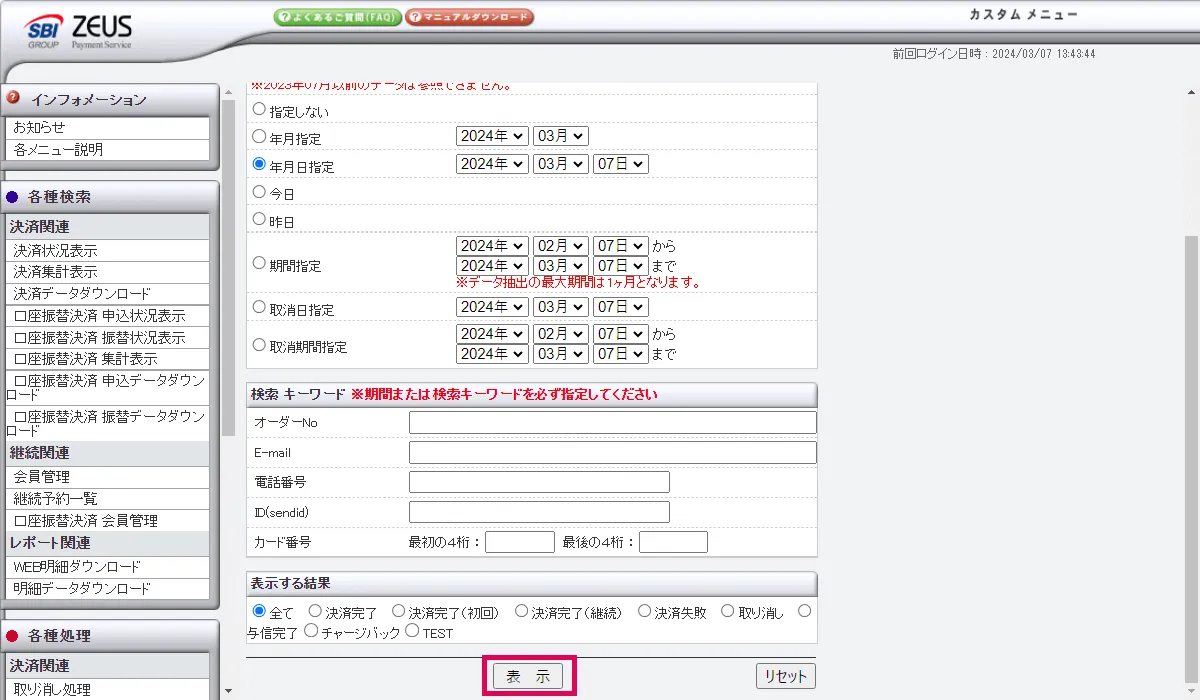The height and width of the screenshot is (700, 1200).
Task: Click the マニュアルダウンロード button
Action: point(469,17)
